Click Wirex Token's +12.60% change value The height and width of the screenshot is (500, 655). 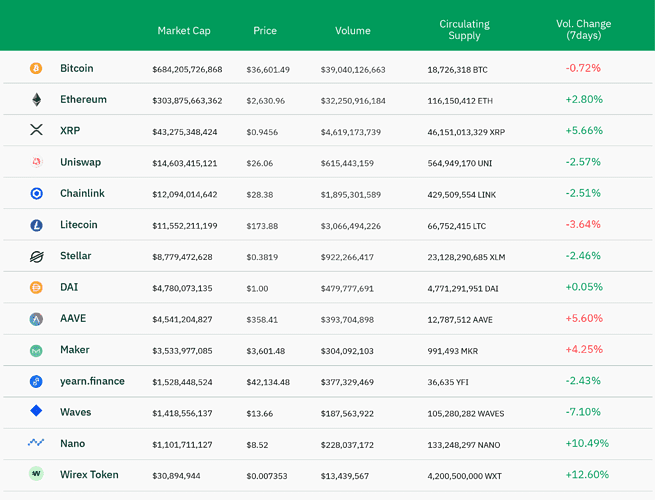pyautogui.click(x=587, y=475)
